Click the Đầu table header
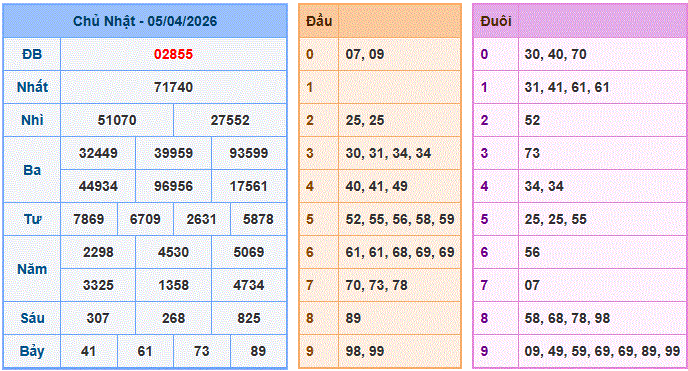 (319, 21)
